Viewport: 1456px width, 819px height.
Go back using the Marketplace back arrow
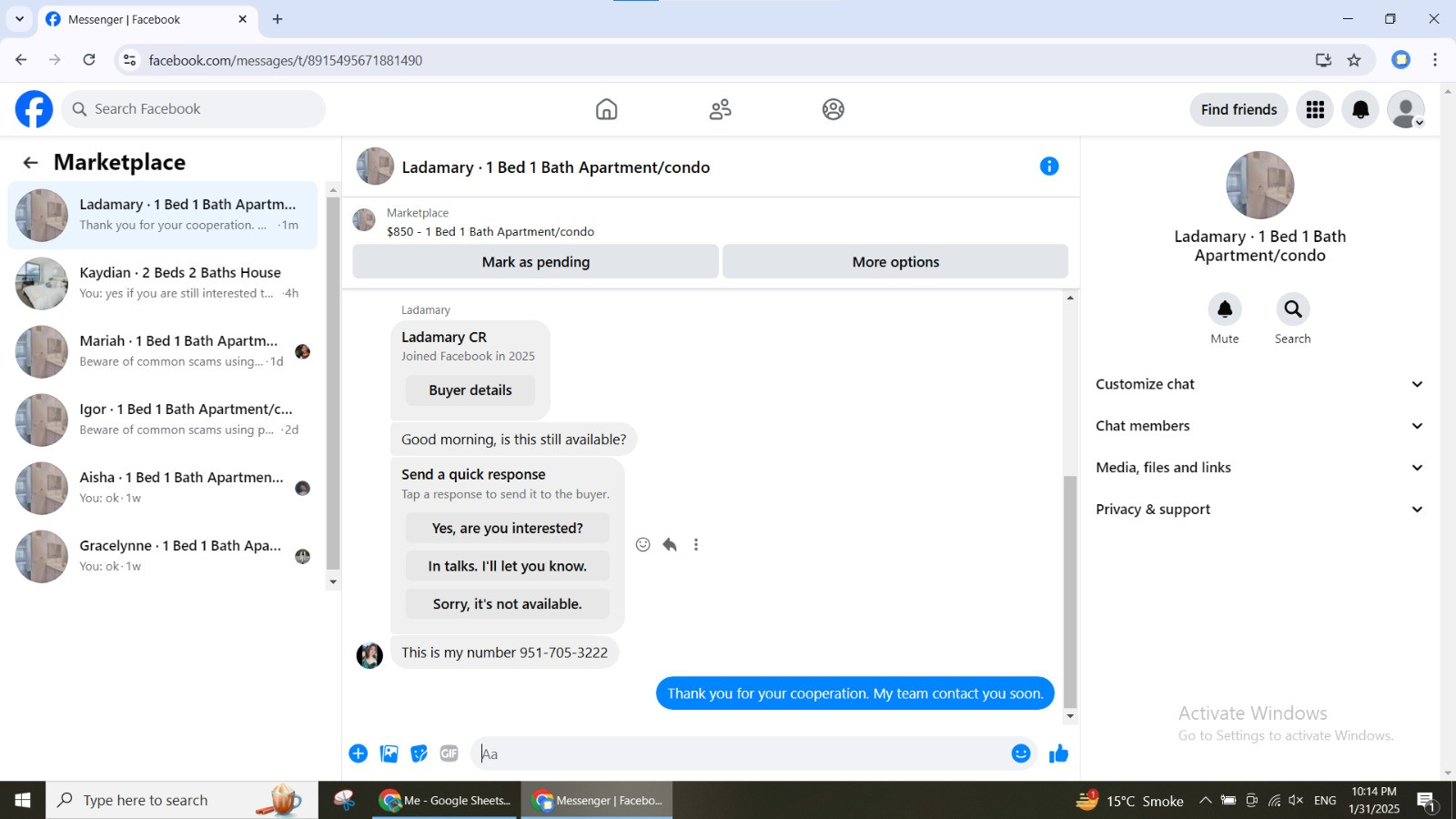[x=30, y=162]
